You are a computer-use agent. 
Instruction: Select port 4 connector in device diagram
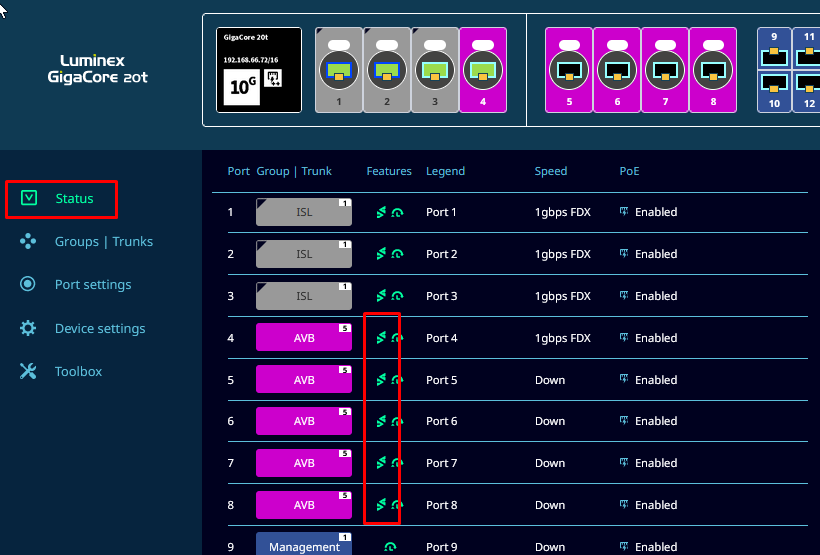pyautogui.click(x=483, y=70)
